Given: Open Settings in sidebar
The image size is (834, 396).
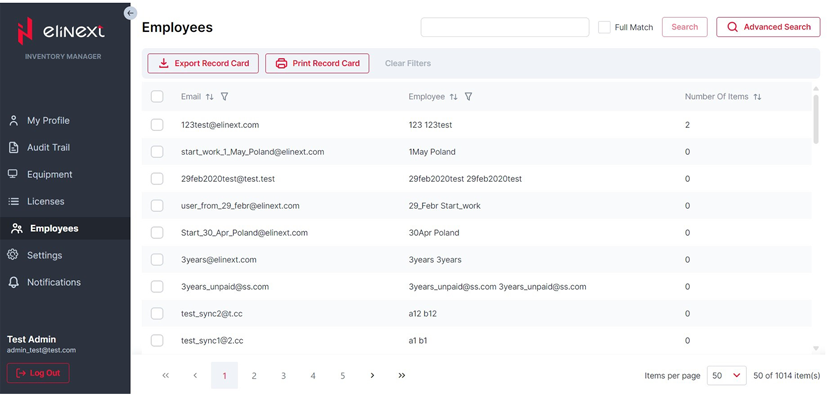Looking at the screenshot, I should (45, 255).
